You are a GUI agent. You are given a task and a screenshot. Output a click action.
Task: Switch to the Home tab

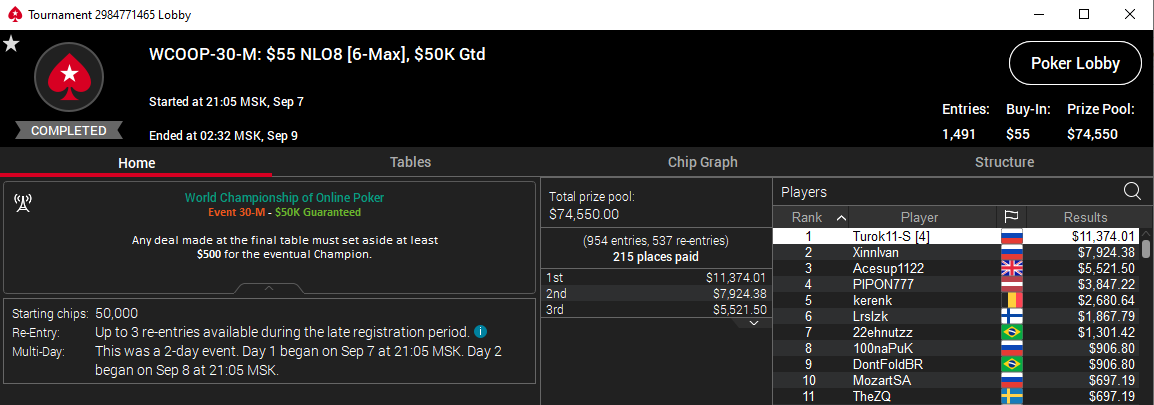point(136,163)
